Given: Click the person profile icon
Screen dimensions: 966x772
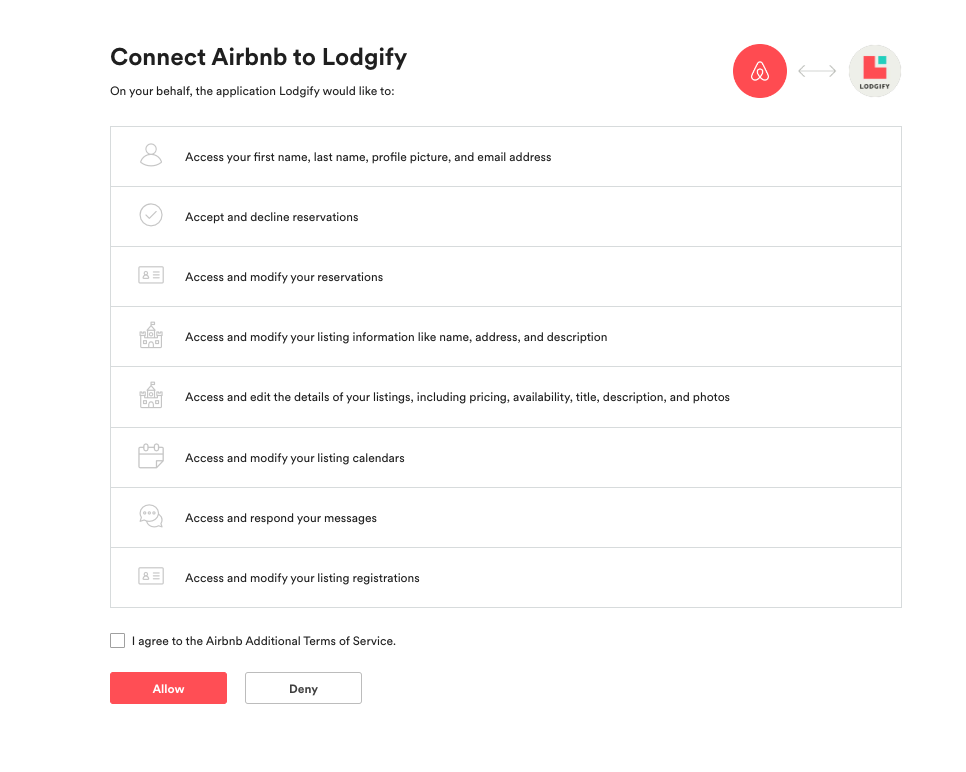Looking at the screenshot, I should coord(151,156).
